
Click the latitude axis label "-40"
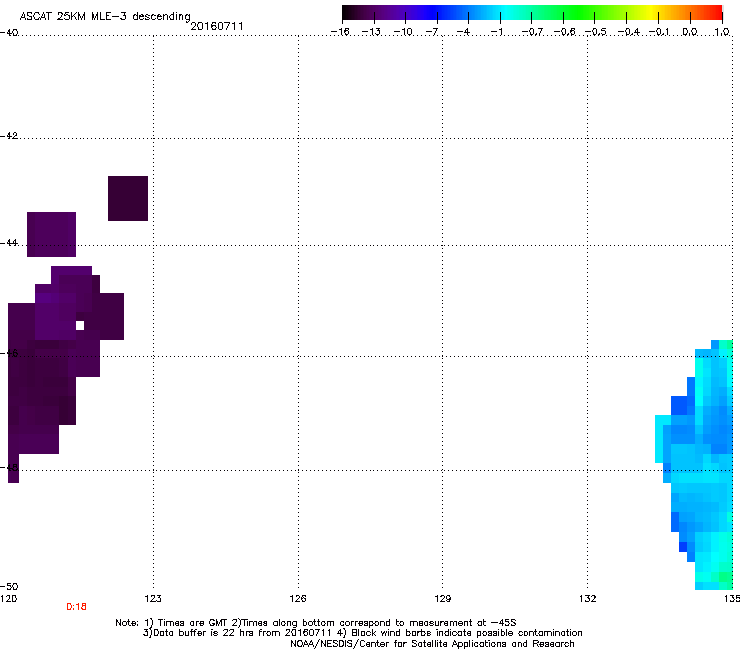pos(9,33)
